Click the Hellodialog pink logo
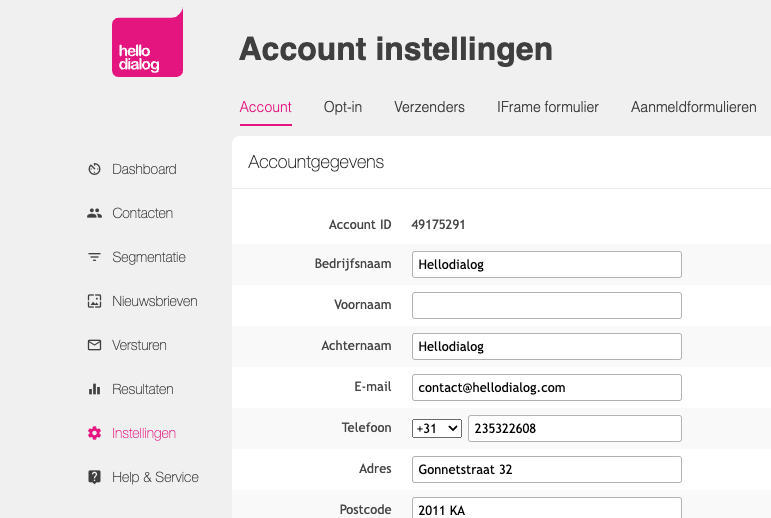771x518 pixels. tap(148, 43)
